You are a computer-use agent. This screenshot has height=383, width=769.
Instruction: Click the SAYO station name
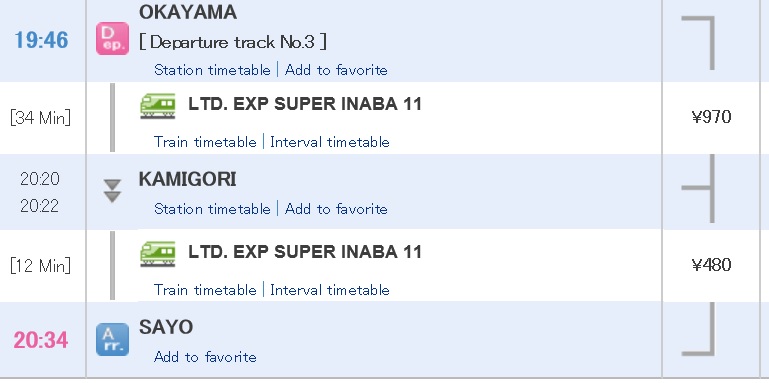click(x=166, y=327)
